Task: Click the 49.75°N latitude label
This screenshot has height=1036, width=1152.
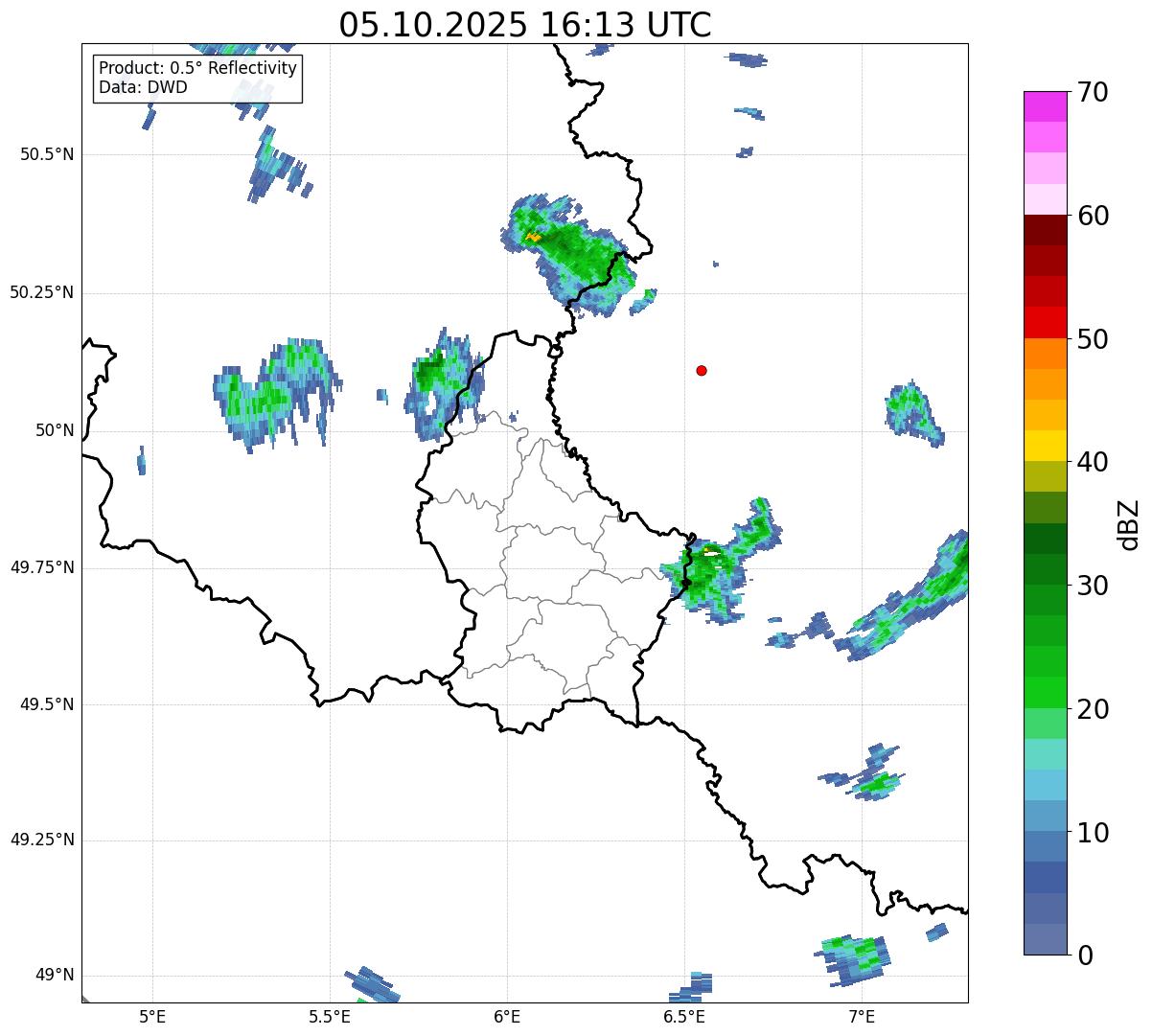Action: [42, 567]
